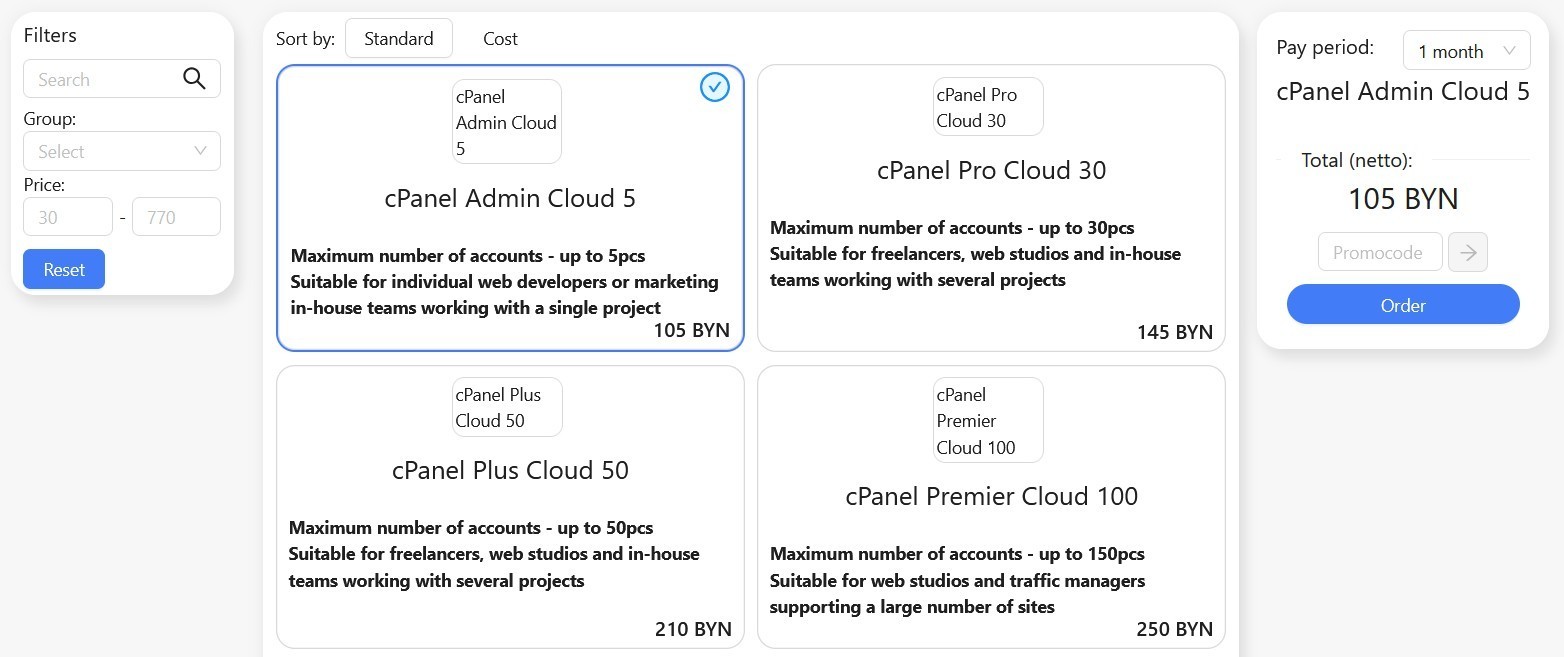Click the search magnifier icon in Filters
This screenshot has height=657, width=1564.
coord(194,79)
